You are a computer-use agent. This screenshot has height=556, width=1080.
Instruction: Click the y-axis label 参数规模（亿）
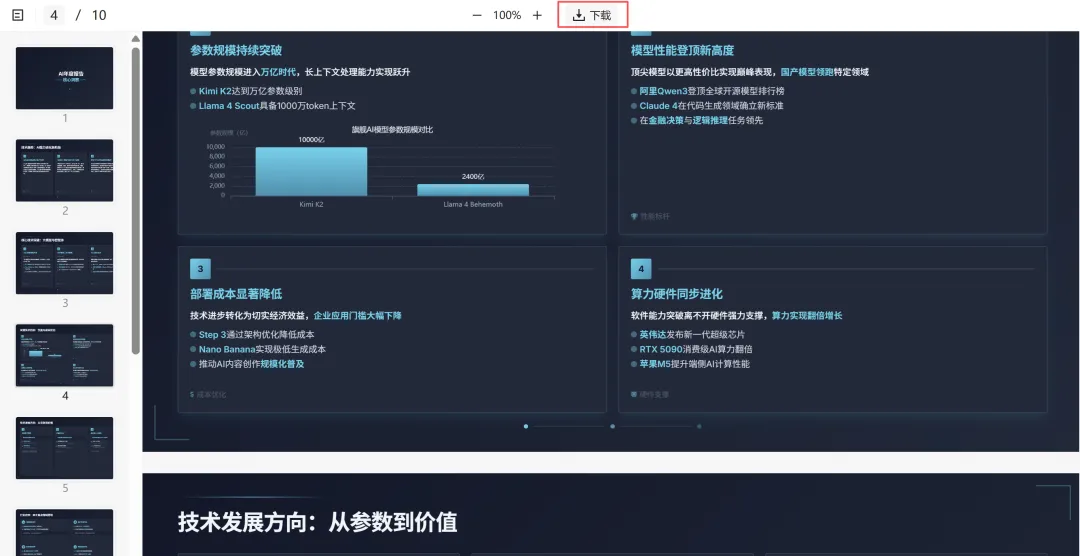pos(229,133)
